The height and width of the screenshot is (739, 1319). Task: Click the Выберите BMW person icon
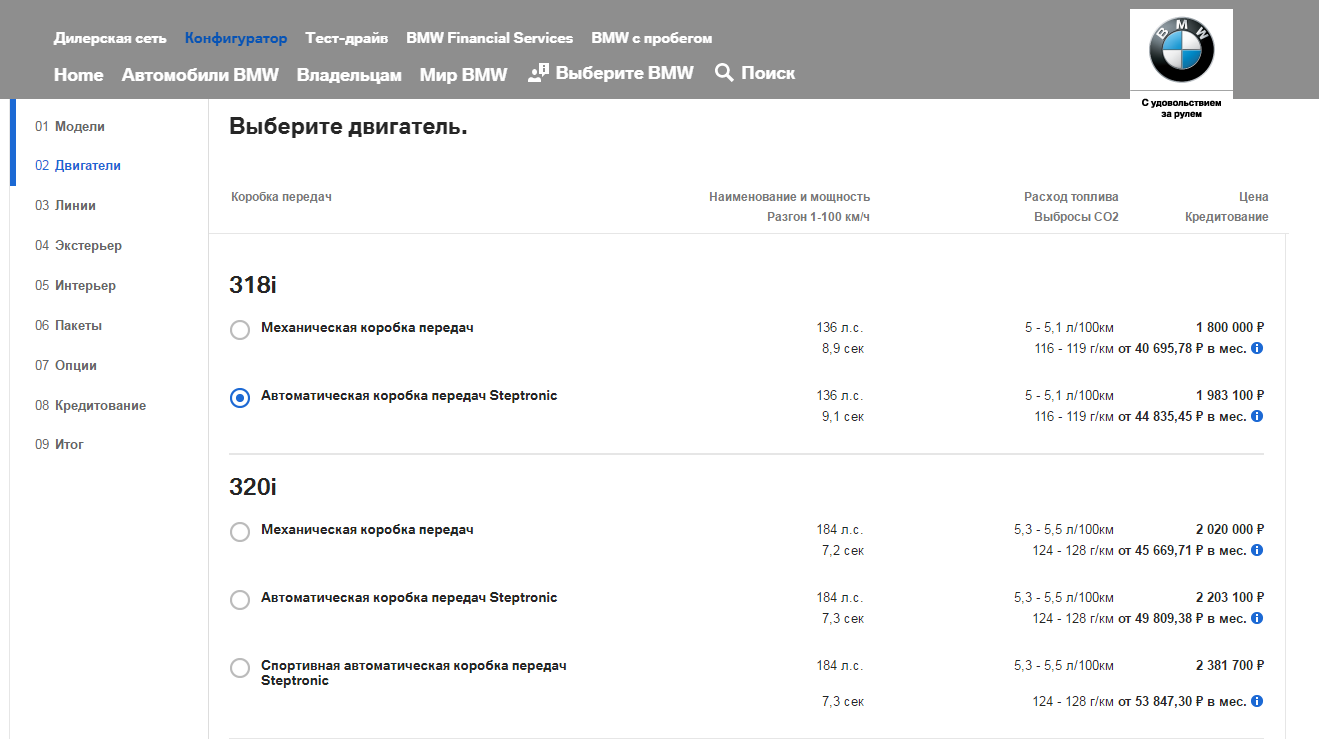pyautogui.click(x=539, y=73)
